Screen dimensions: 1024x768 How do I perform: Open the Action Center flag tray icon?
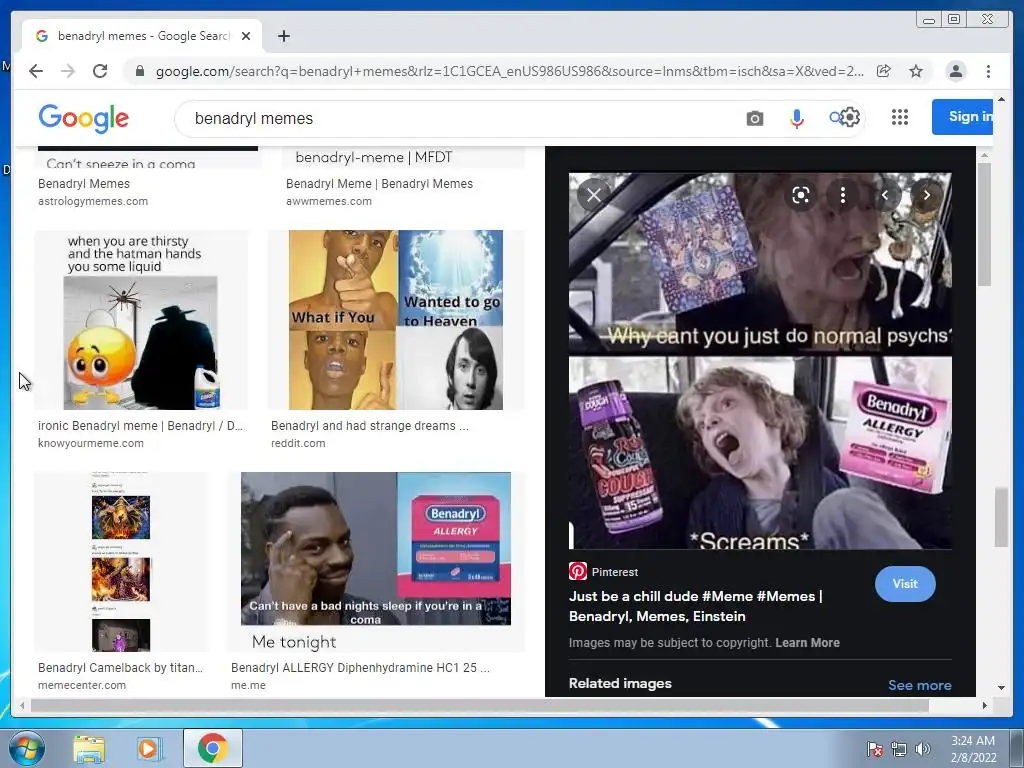point(874,749)
